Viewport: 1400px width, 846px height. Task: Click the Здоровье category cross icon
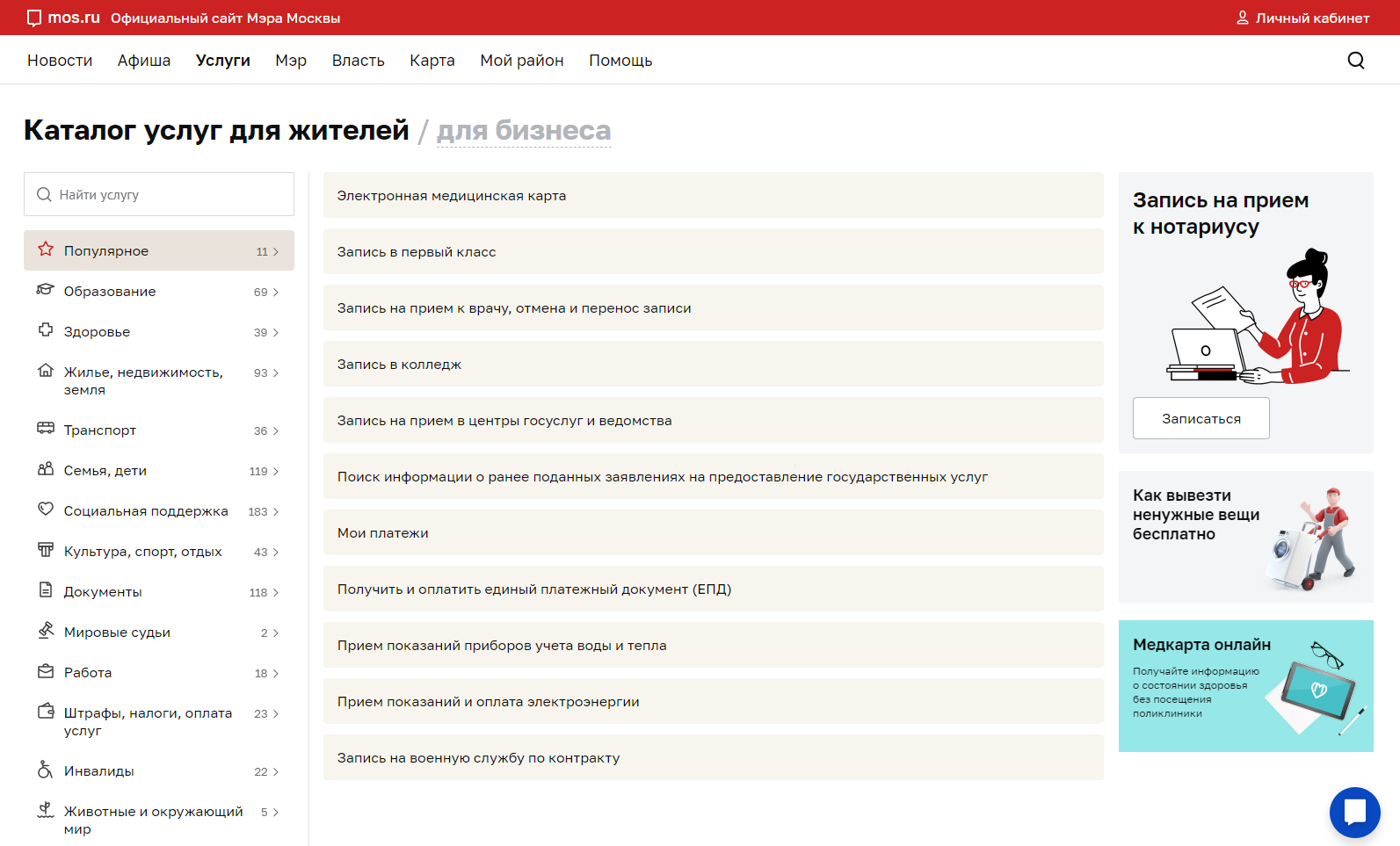(x=46, y=330)
